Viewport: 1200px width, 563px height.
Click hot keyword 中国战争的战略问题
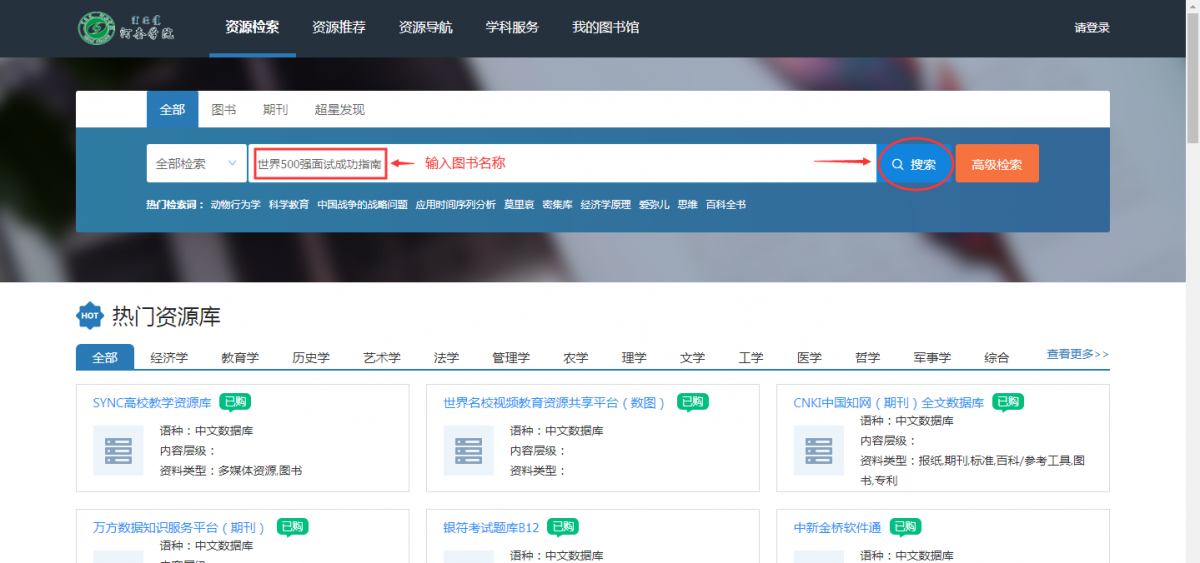tap(362, 205)
